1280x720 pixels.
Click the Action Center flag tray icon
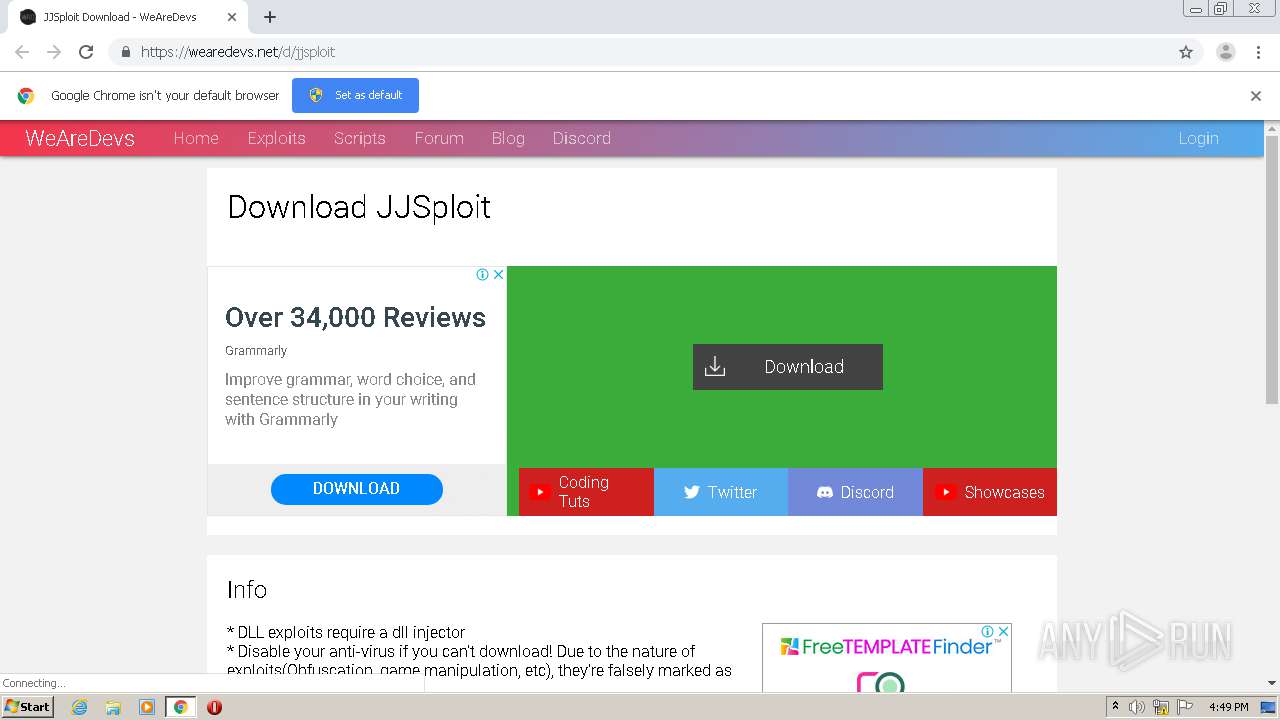[x=1185, y=707]
